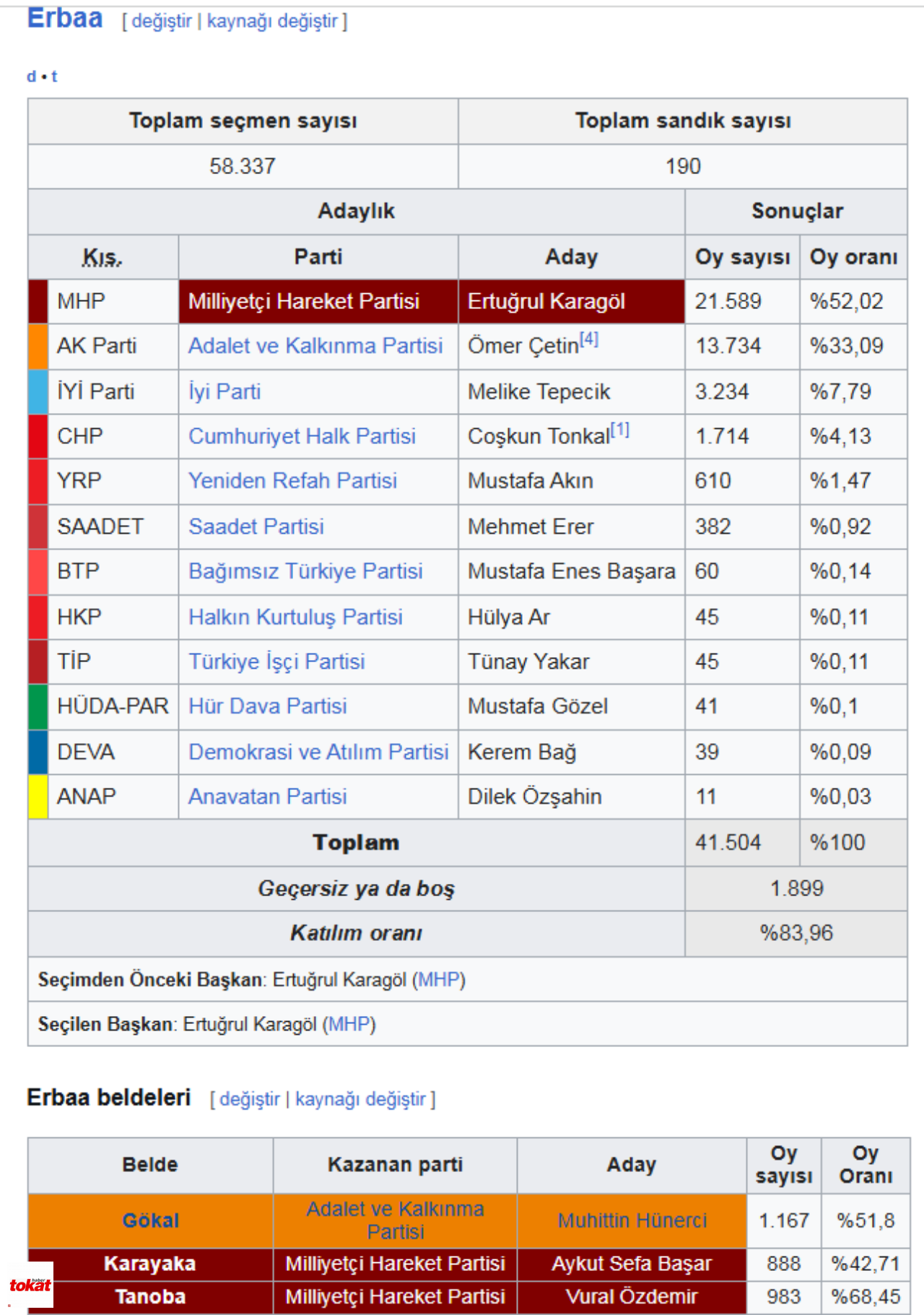Click MHP link in Seçimden Önceki Başkan row
This screenshot has width=924, height=1315.
pyautogui.click(x=439, y=980)
